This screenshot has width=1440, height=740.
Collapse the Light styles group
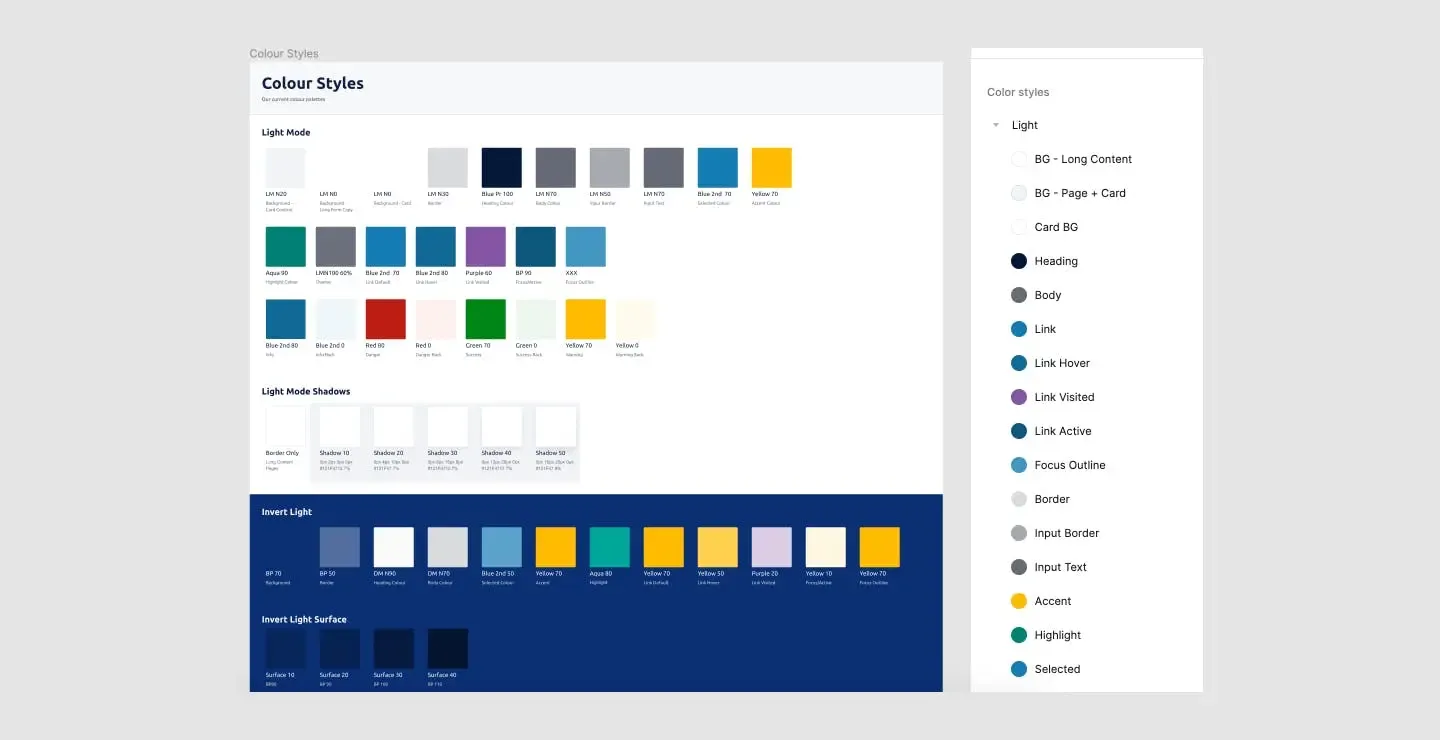point(995,125)
